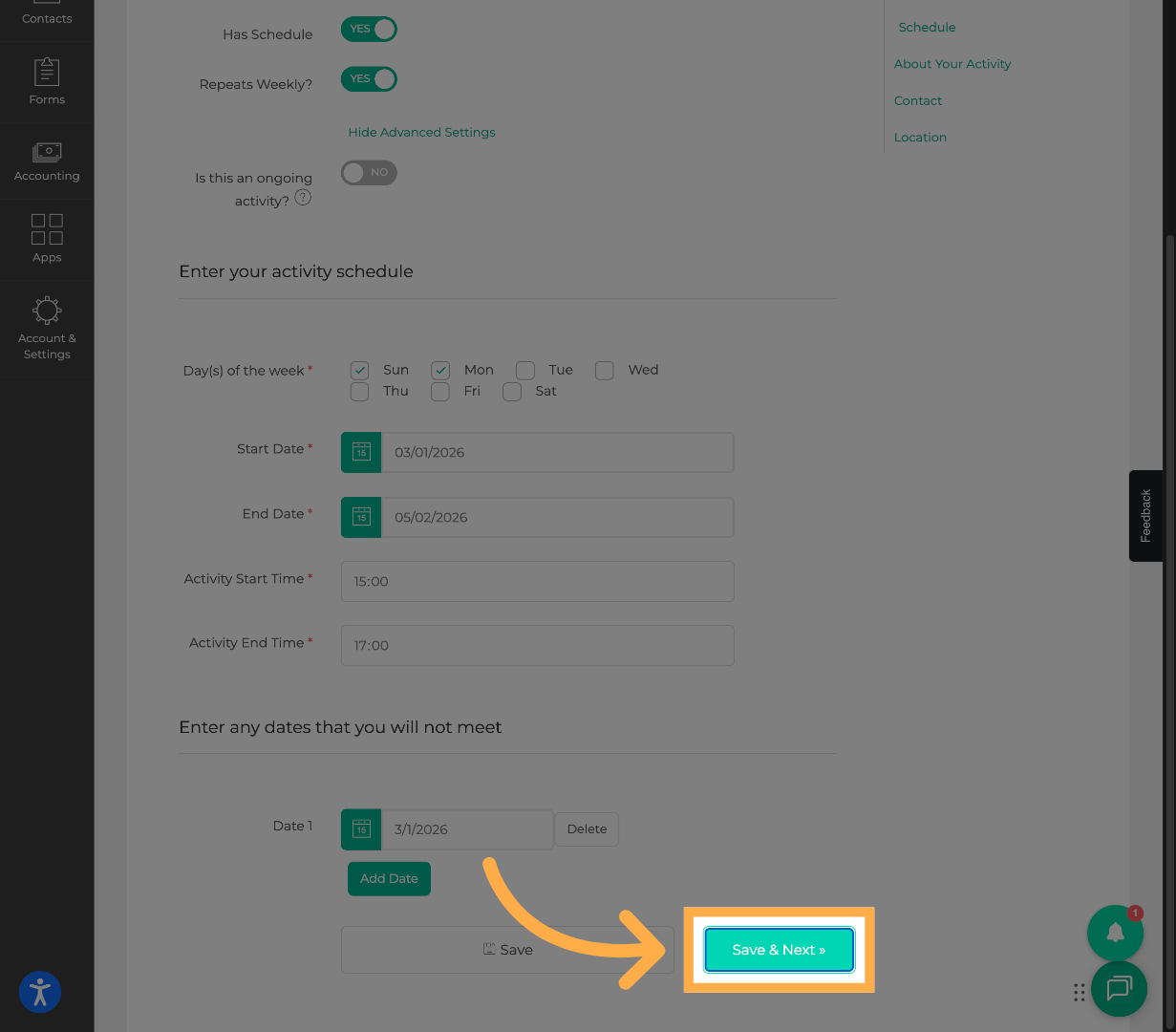Open the Forms sidebar icon
The width and height of the screenshot is (1176, 1032).
(47, 73)
